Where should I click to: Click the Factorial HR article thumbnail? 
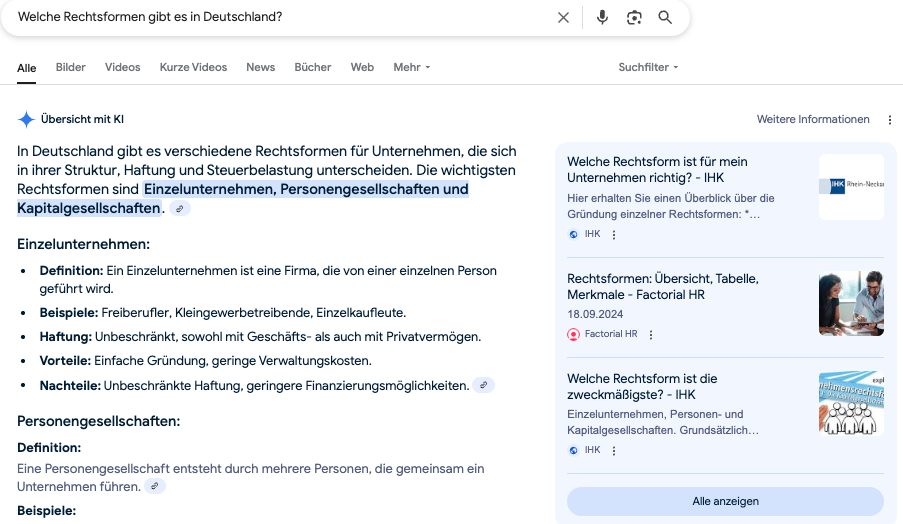851,303
